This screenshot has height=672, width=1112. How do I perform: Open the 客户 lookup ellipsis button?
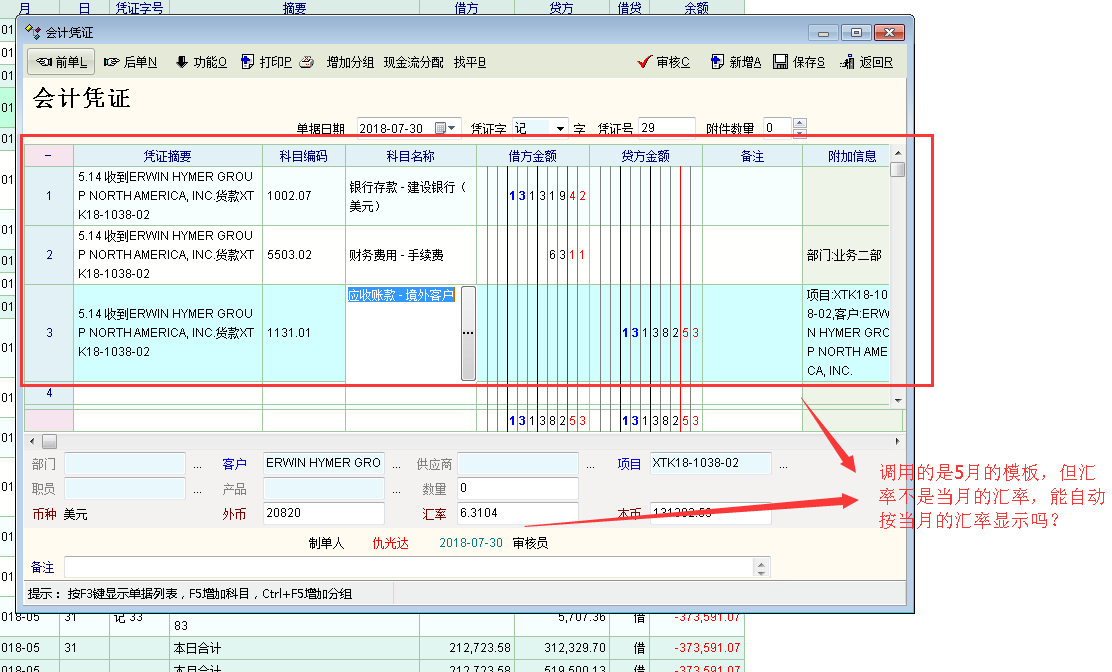[x=397, y=465]
